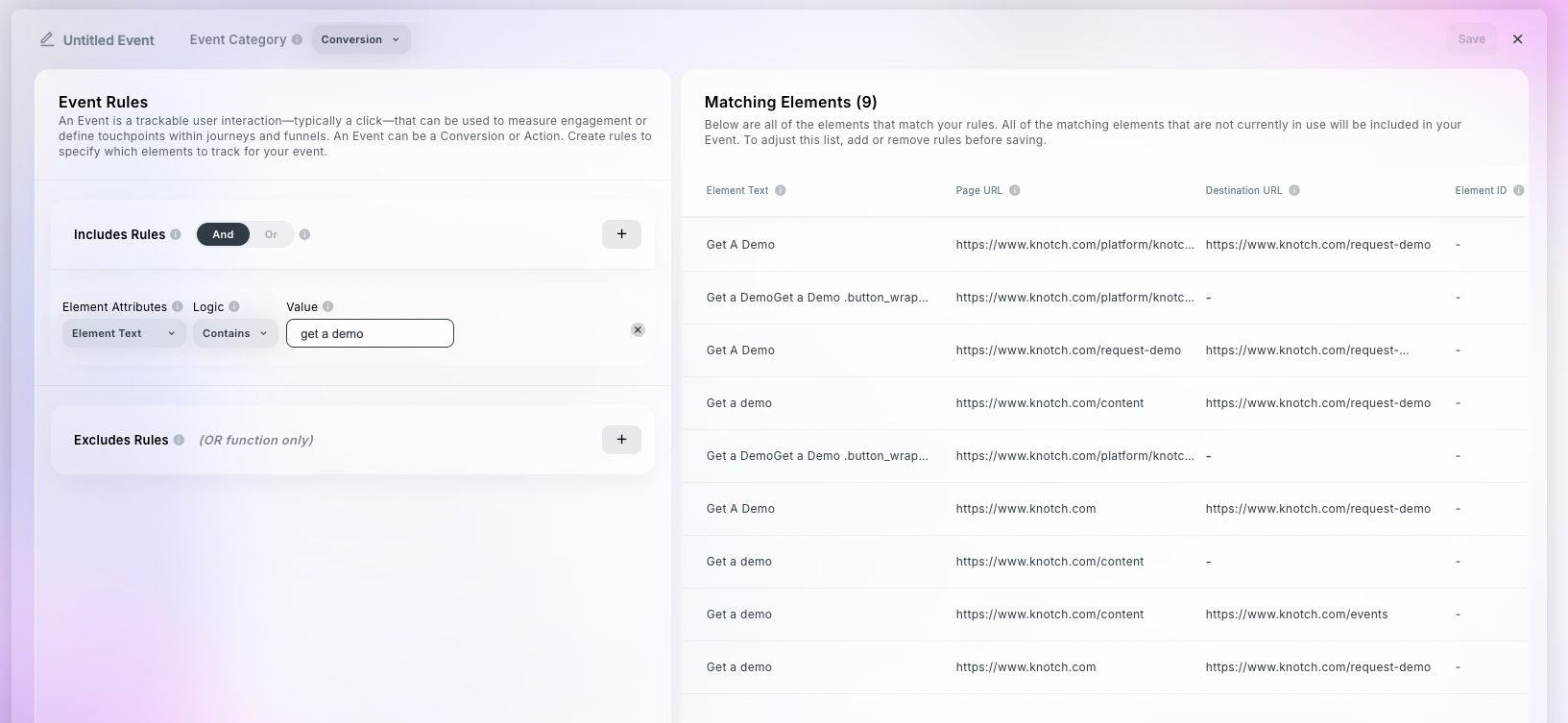Click the info icon next to Element Attributes
1568x723 pixels.
[178, 307]
